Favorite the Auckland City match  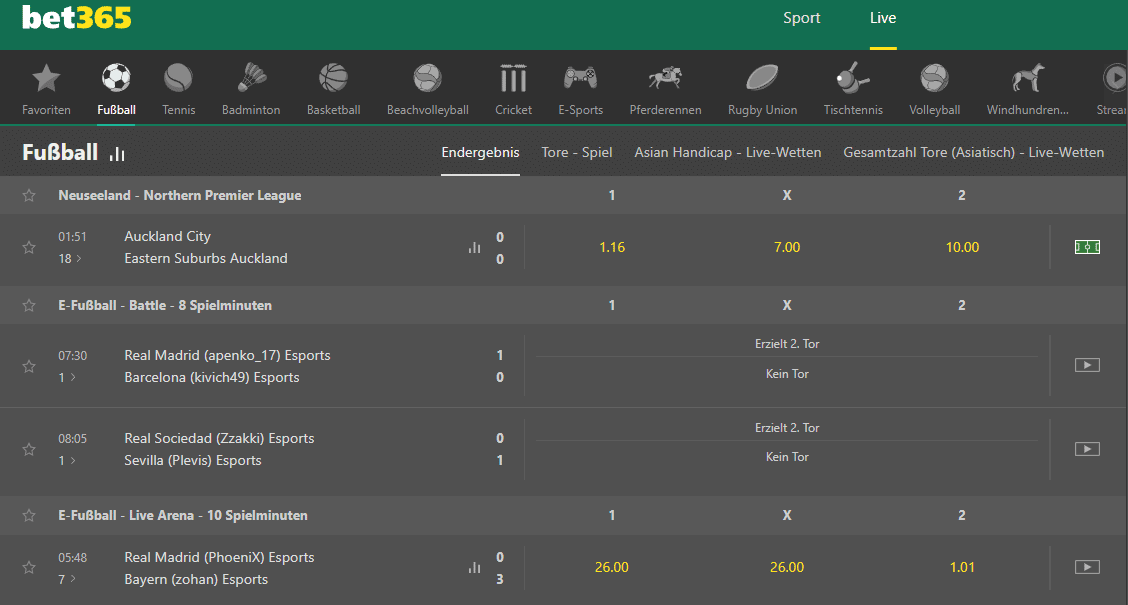point(28,247)
